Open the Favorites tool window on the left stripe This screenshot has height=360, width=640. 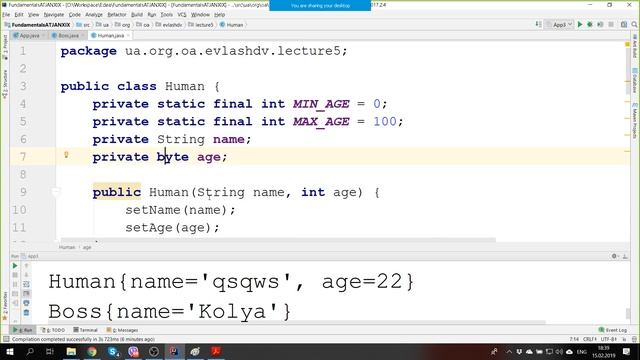click(x=5, y=306)
